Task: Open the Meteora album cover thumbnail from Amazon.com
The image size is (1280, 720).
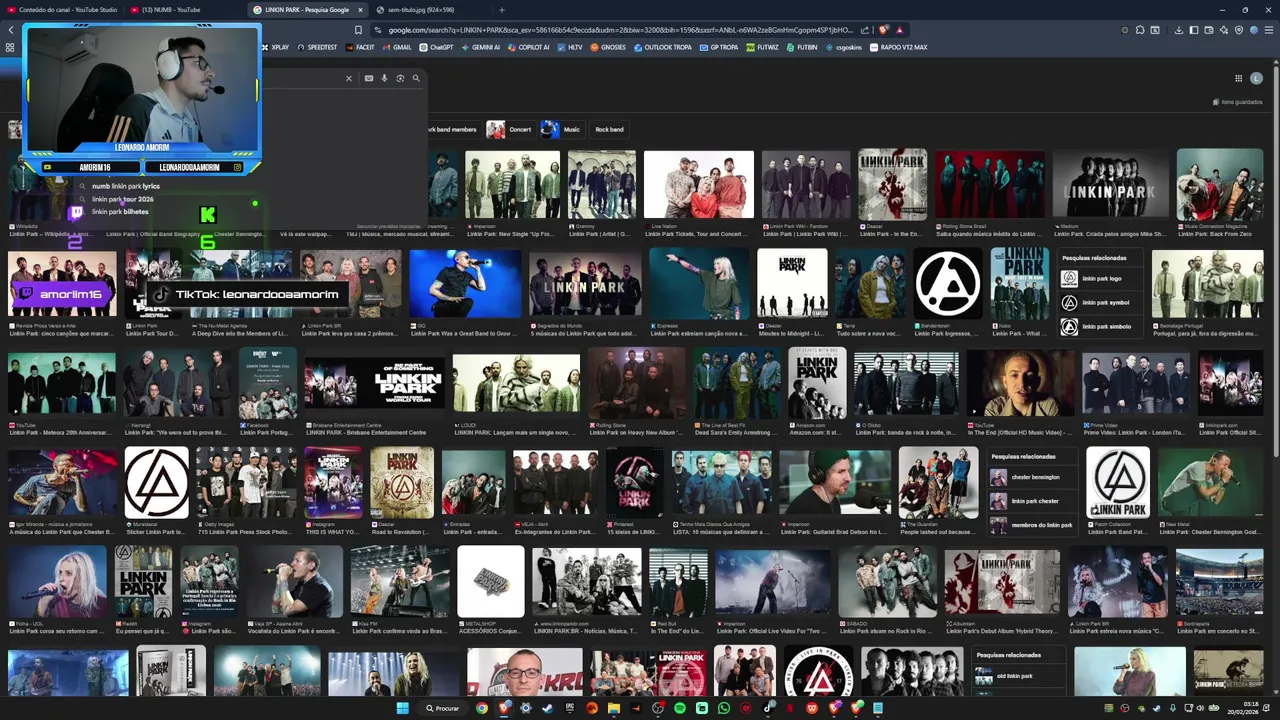Action: [817, 384]
